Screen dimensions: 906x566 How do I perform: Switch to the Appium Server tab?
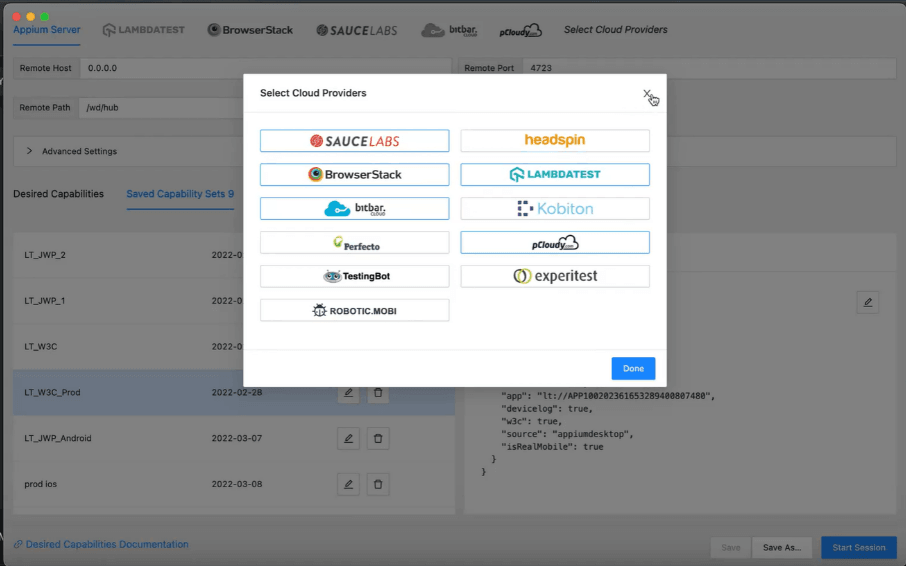pos(46,29)
